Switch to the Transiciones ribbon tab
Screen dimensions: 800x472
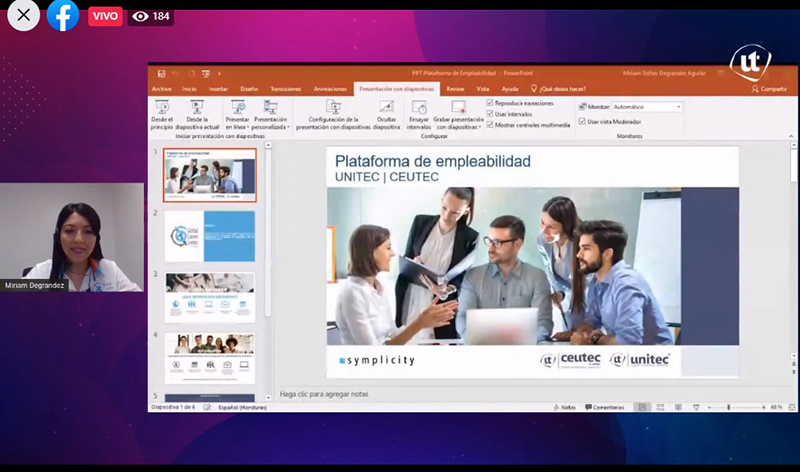pos(285,89)
